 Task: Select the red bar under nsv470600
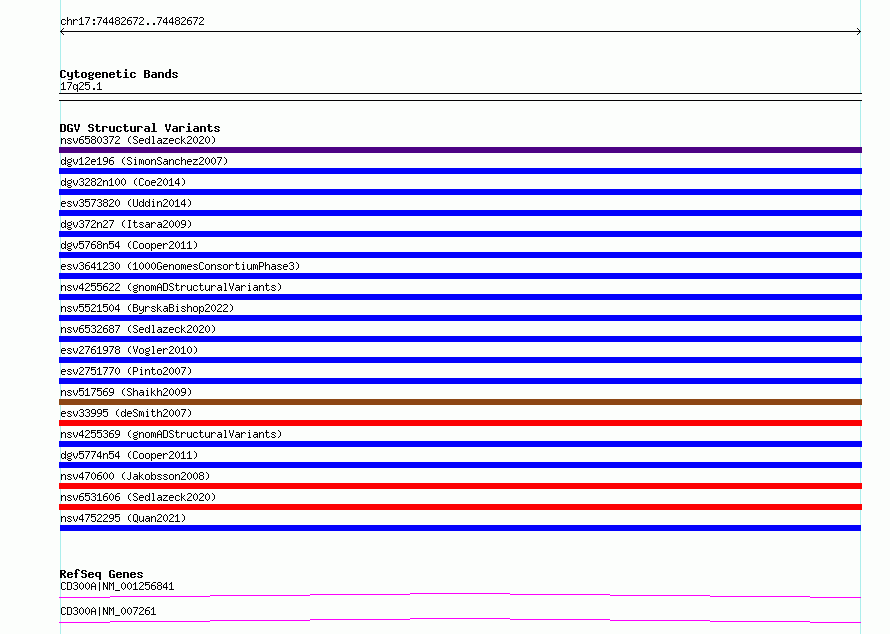pyautogui.click(x=460, y=486)
